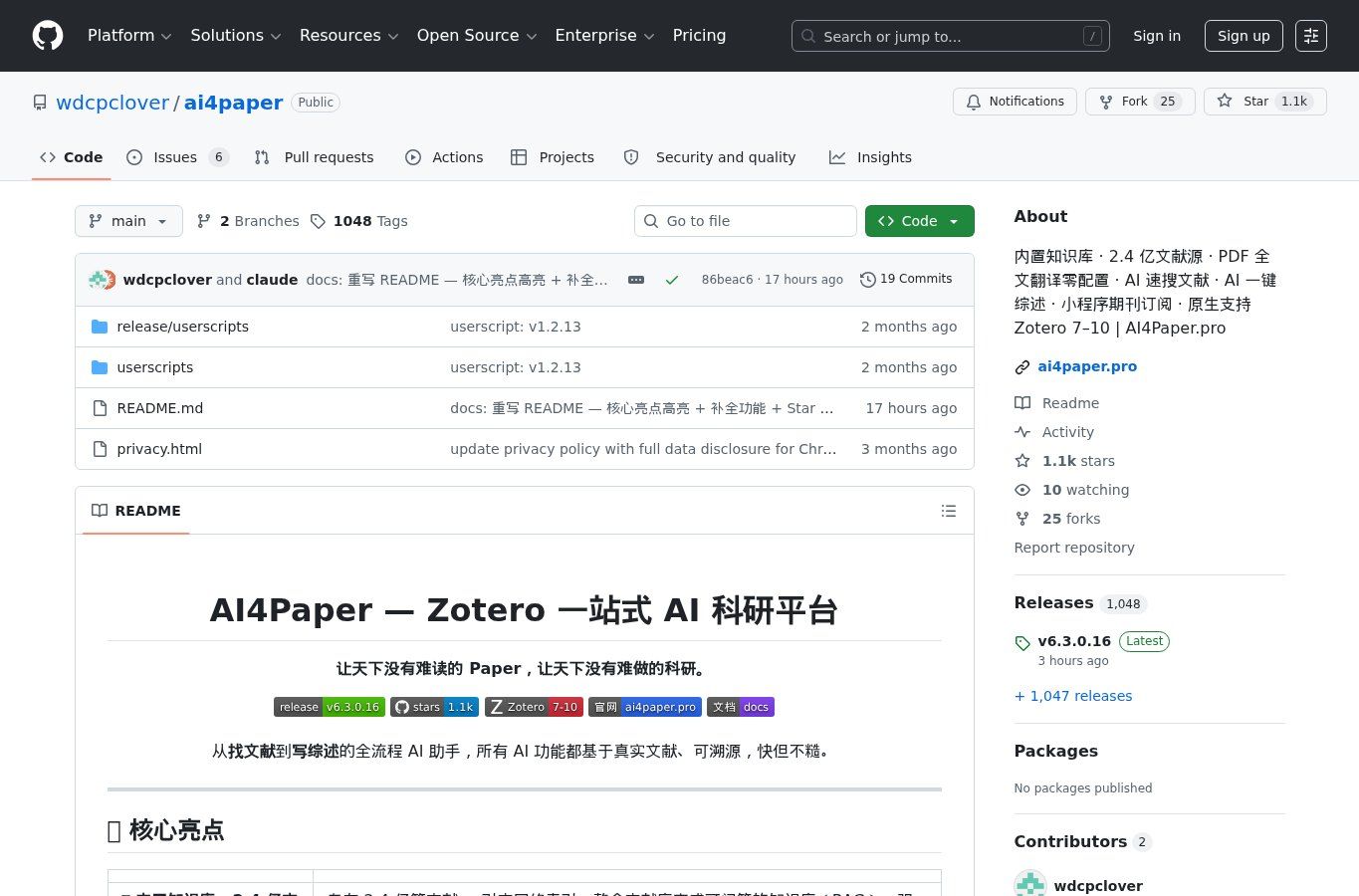This screenshot has width=1359, height=896.
Task: Click Sign in
Action: pyautogui.click(x=1157, y=36)
